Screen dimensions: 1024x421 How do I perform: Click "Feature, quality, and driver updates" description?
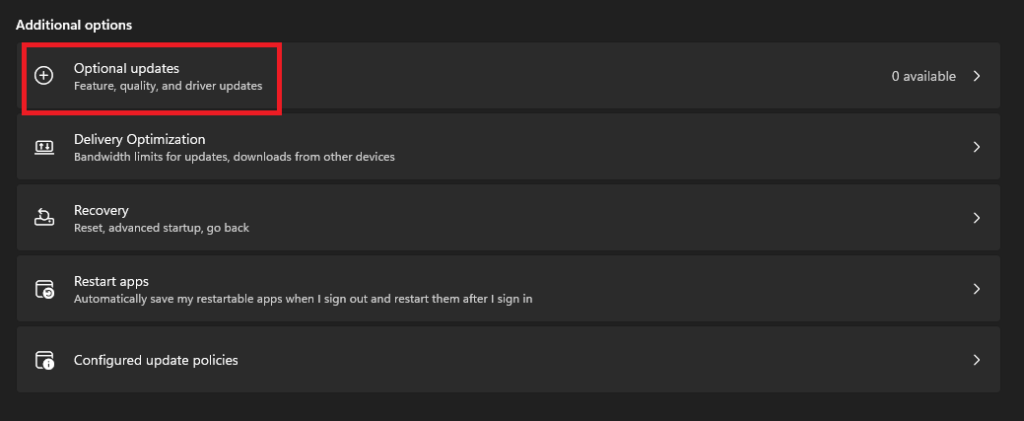[x=168, y=86]
